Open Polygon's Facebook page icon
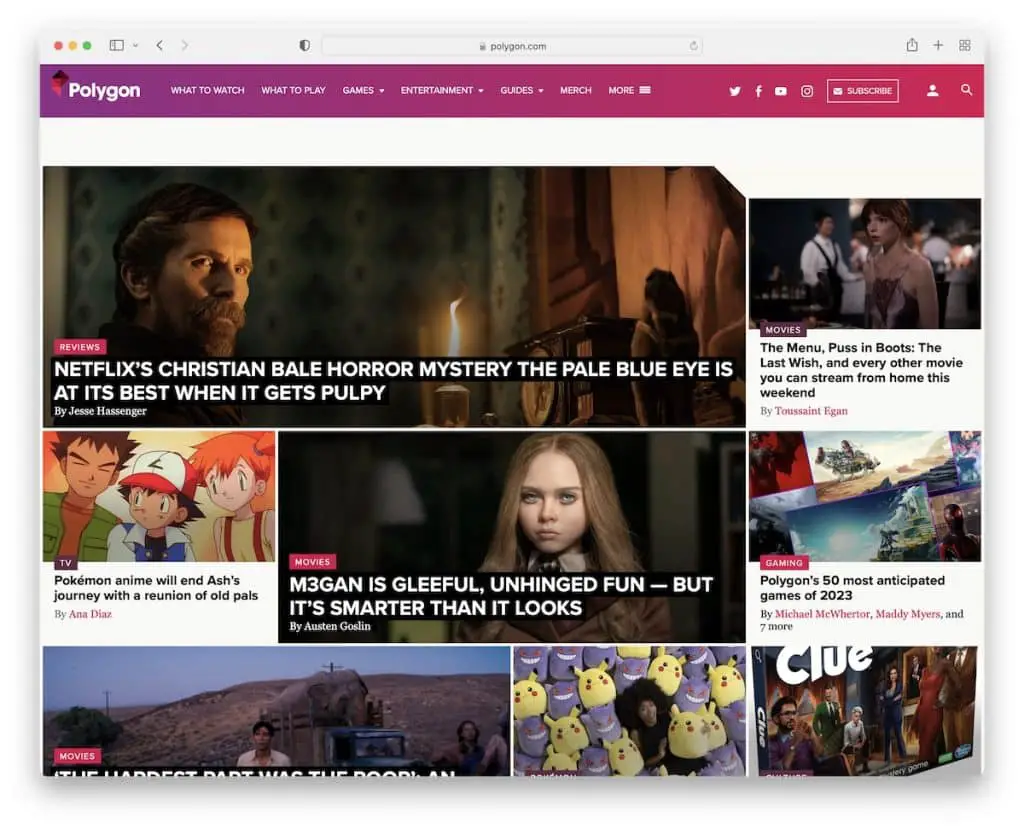This screenshot has height=829, width=1024. [x=758, y=91]
